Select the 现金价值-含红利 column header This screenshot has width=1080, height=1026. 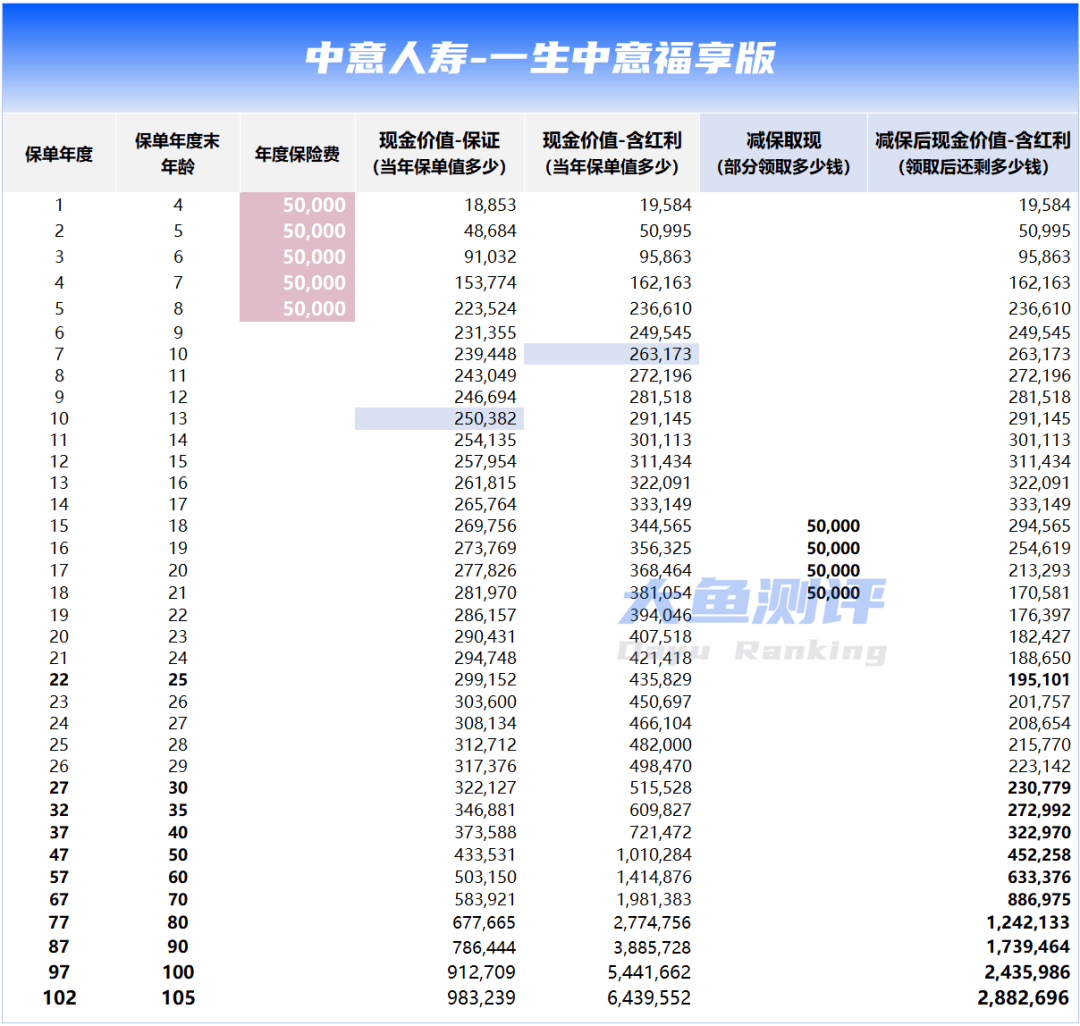[x=611, y=154]
